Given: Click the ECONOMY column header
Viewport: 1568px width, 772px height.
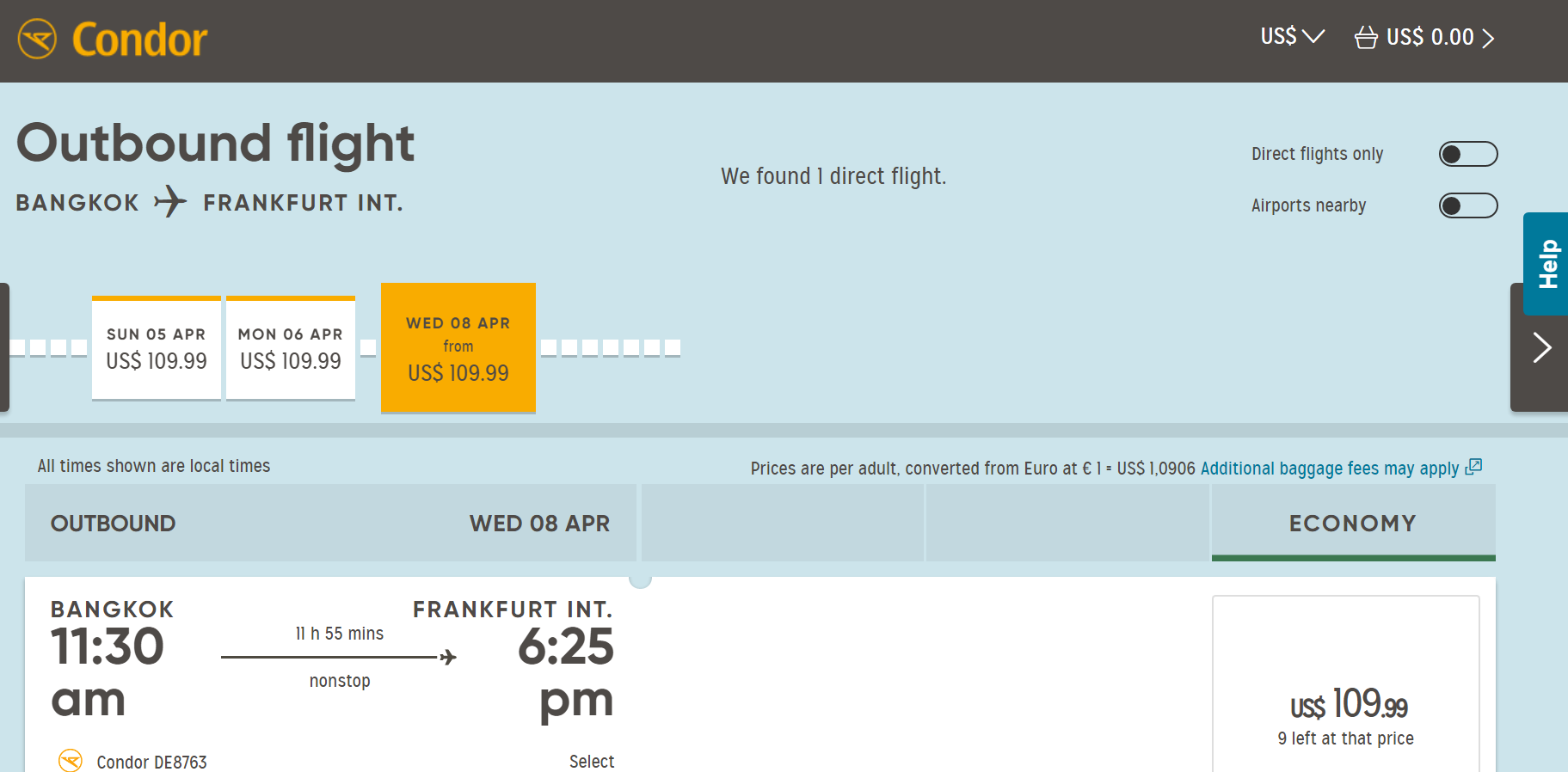Looking at the screenshot, I should tap(1353, 523).
